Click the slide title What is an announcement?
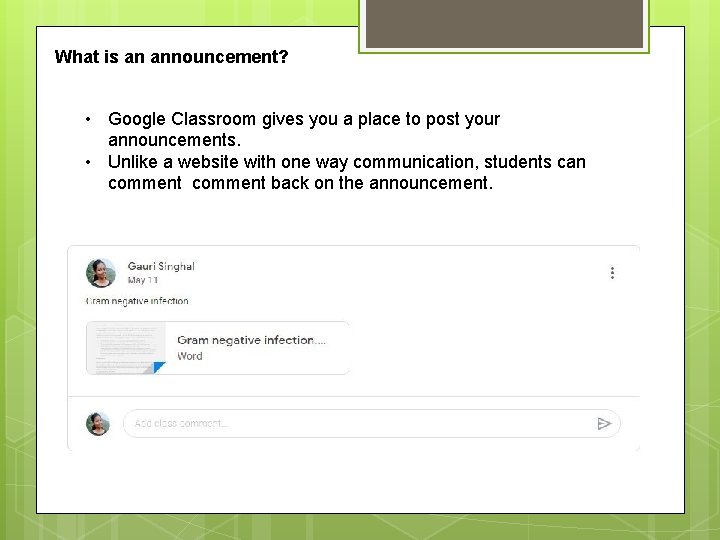The width and height of the screenshot is (720, 540). (x=171, y=57)
